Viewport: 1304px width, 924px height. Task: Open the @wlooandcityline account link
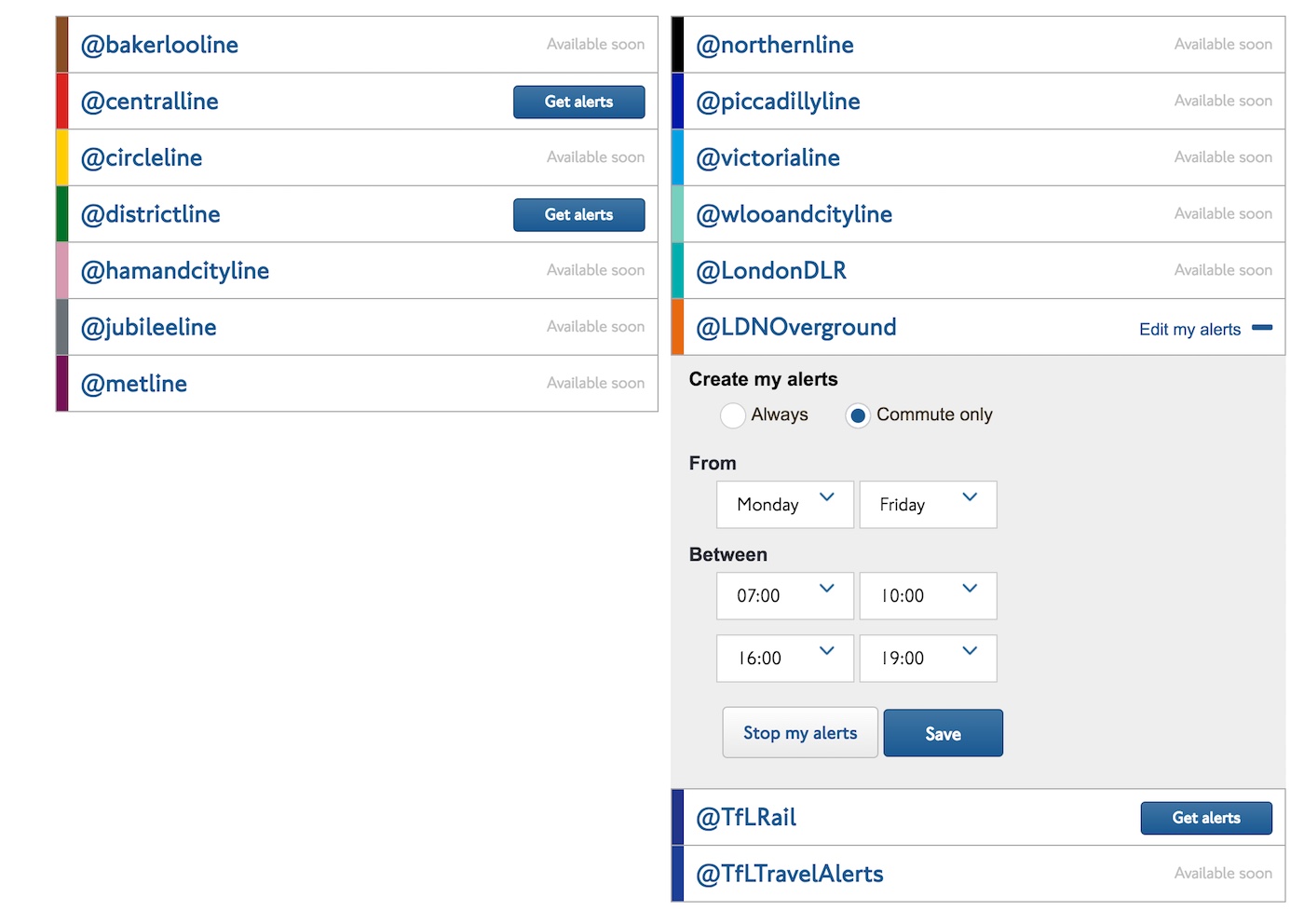pyautogui.click(x=795, y=215)
